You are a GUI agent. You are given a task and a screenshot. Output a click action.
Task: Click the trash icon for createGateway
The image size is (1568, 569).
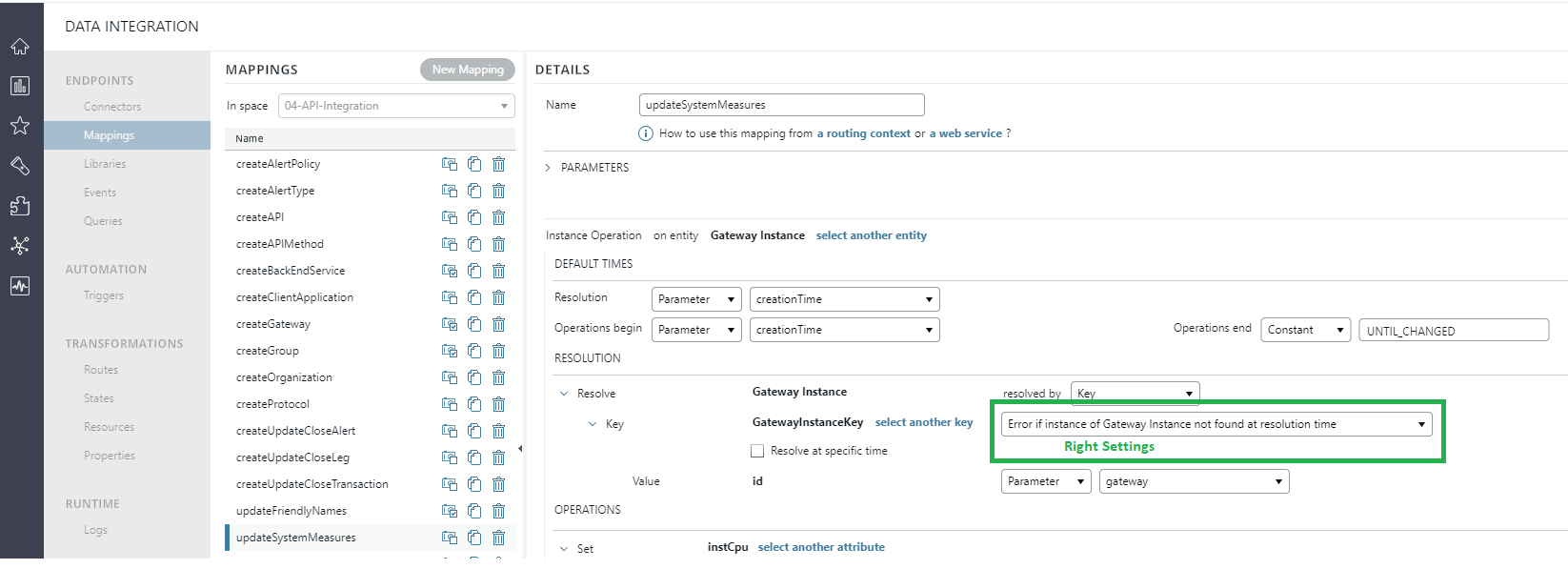click(498, 324)
